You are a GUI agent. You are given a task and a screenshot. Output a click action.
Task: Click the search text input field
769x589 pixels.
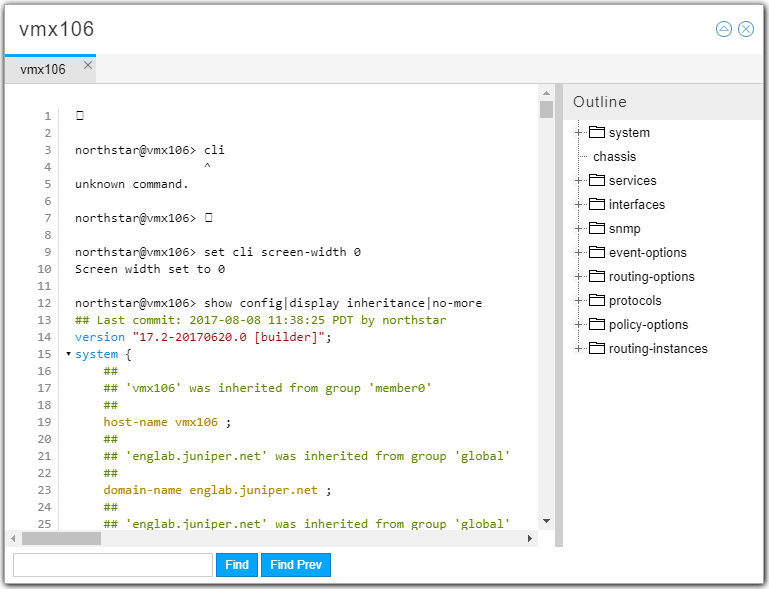coord(113,565)
